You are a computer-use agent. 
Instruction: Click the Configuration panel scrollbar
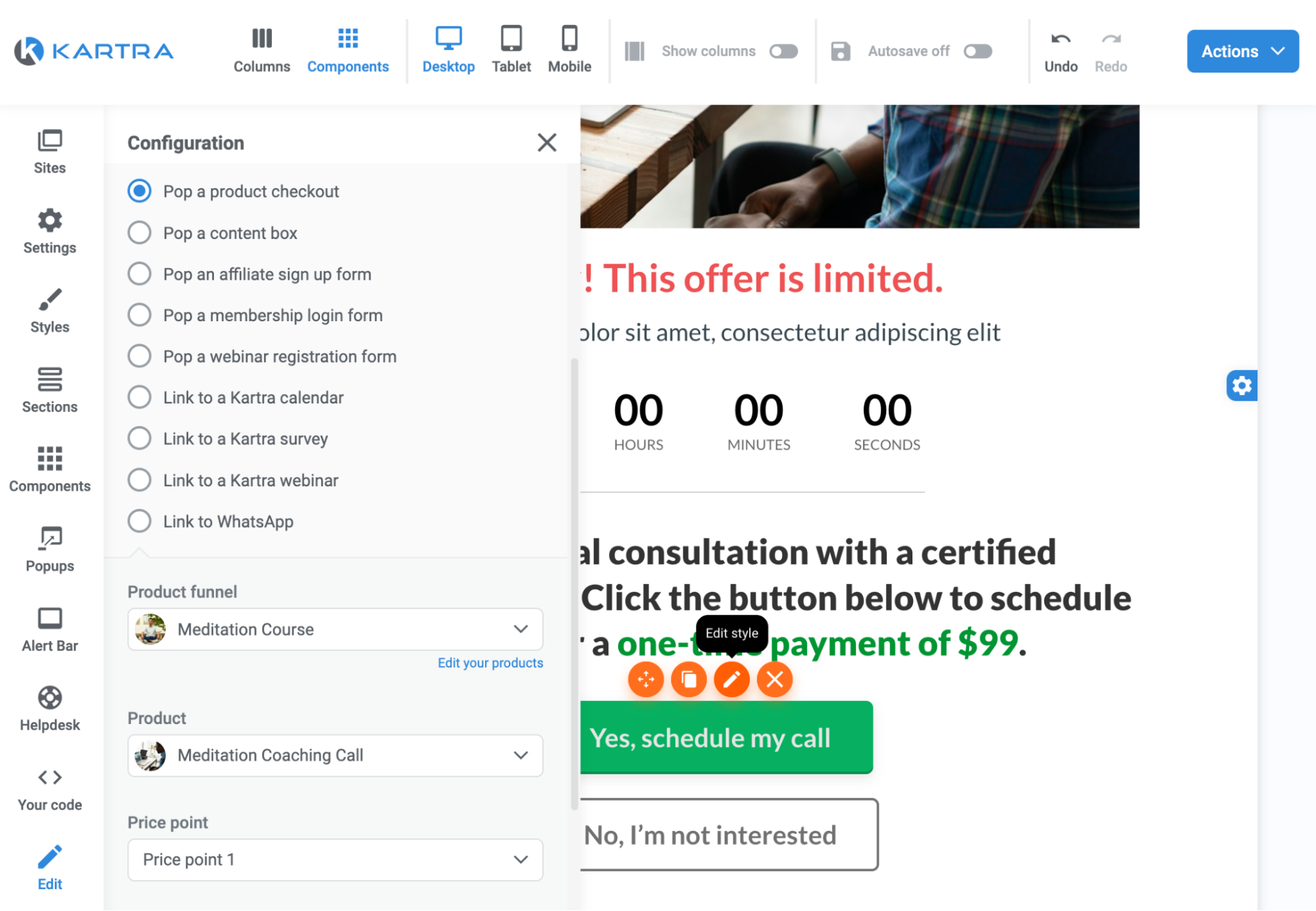(x=574, y=583)
